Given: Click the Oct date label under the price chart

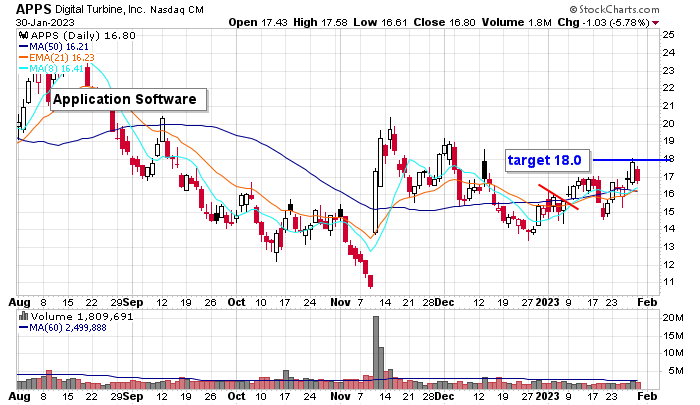Looking at the screenshot, I should coord(236,302).
